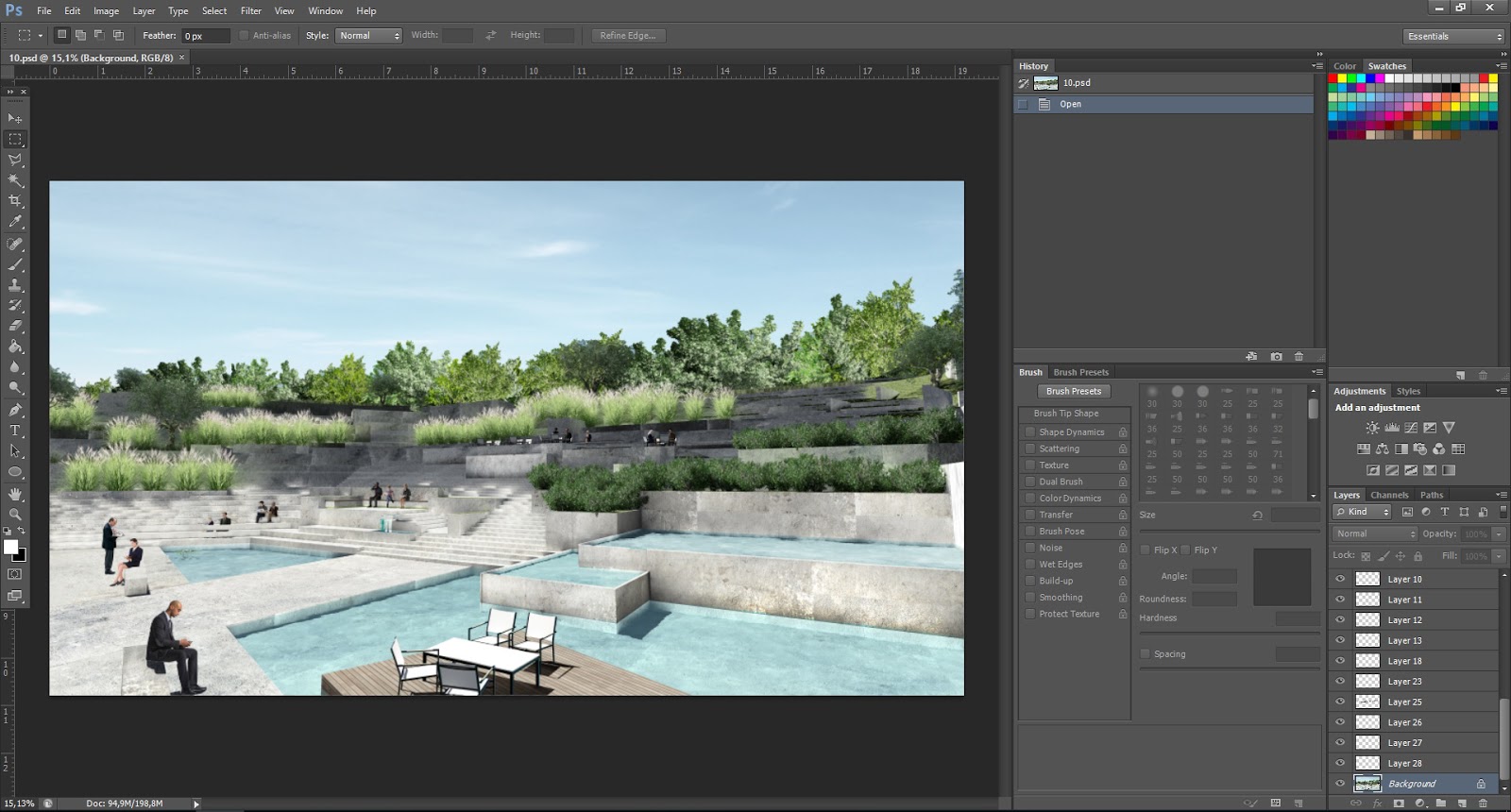1511x812 pixels.
Task: Click the foreground color swatch
Action: pyautogui.click(x=10, y=547)
